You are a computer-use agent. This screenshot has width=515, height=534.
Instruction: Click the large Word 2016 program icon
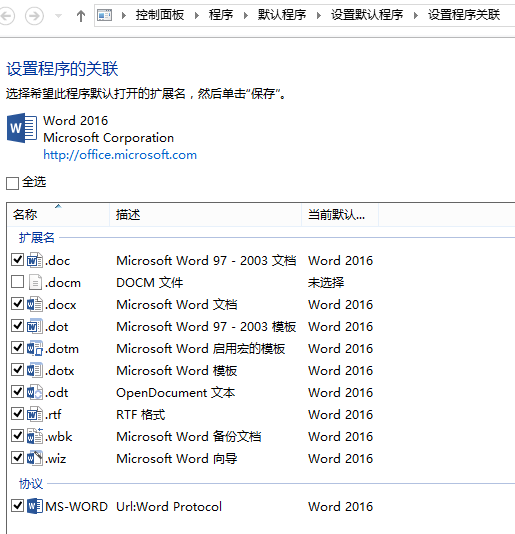[22, 128]
